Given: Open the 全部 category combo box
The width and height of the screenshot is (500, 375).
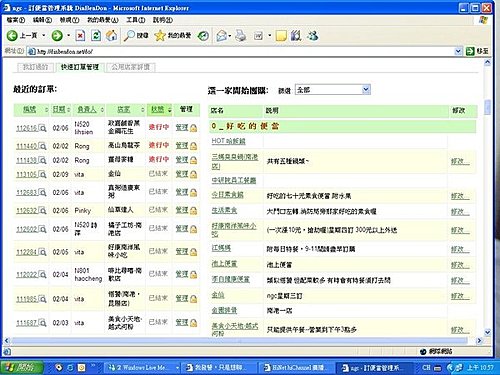Looking at the screenshot, I should pos(333,90).
